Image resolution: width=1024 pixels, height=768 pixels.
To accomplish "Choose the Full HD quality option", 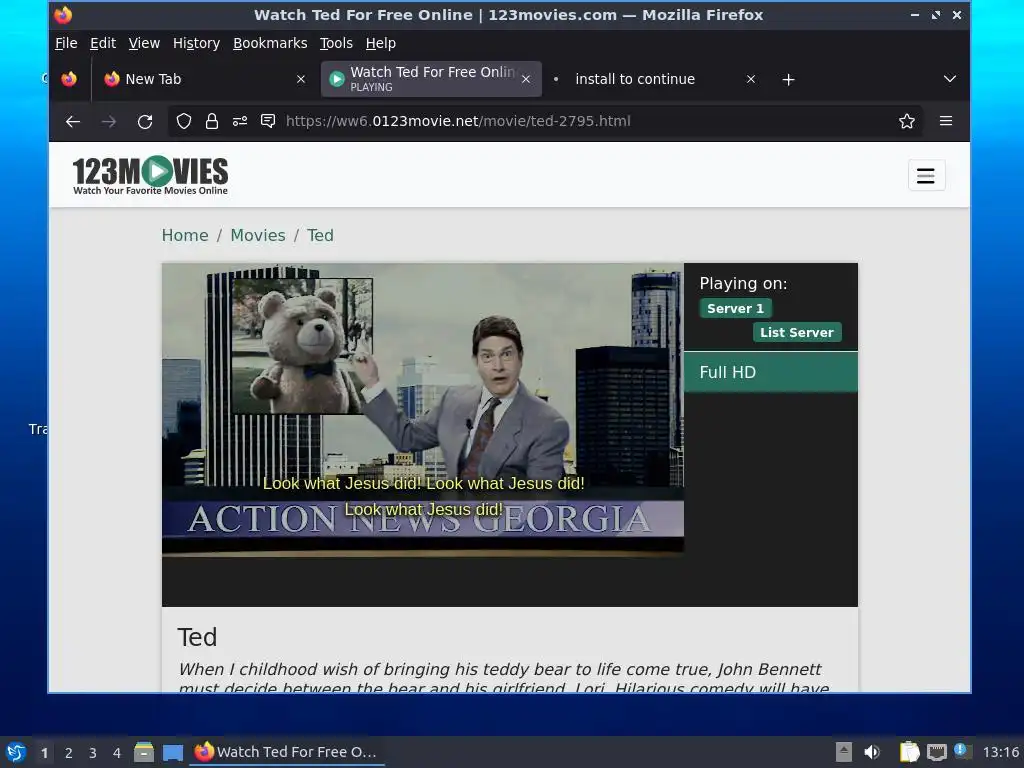I will coord(771,372).
